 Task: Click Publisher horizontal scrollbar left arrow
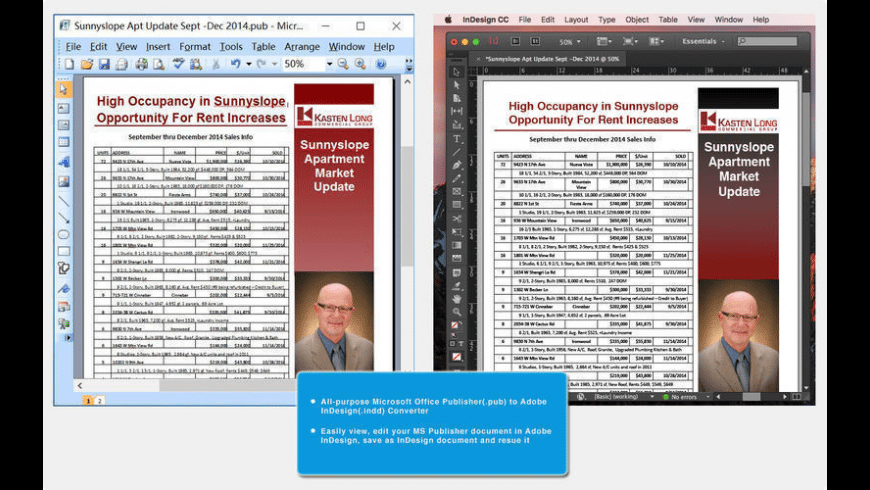[80, 385]
